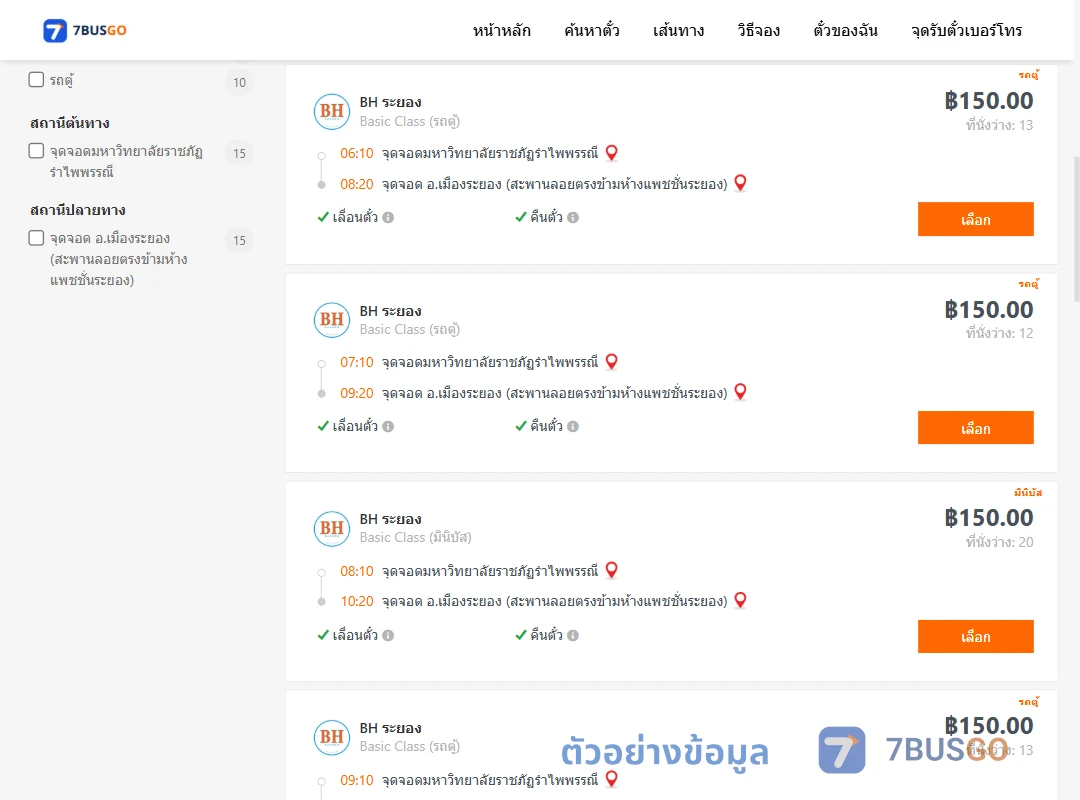Open ตั๋วของฉัน navigation item
Screen dimensions: 1080x800
tap(845, 30)
